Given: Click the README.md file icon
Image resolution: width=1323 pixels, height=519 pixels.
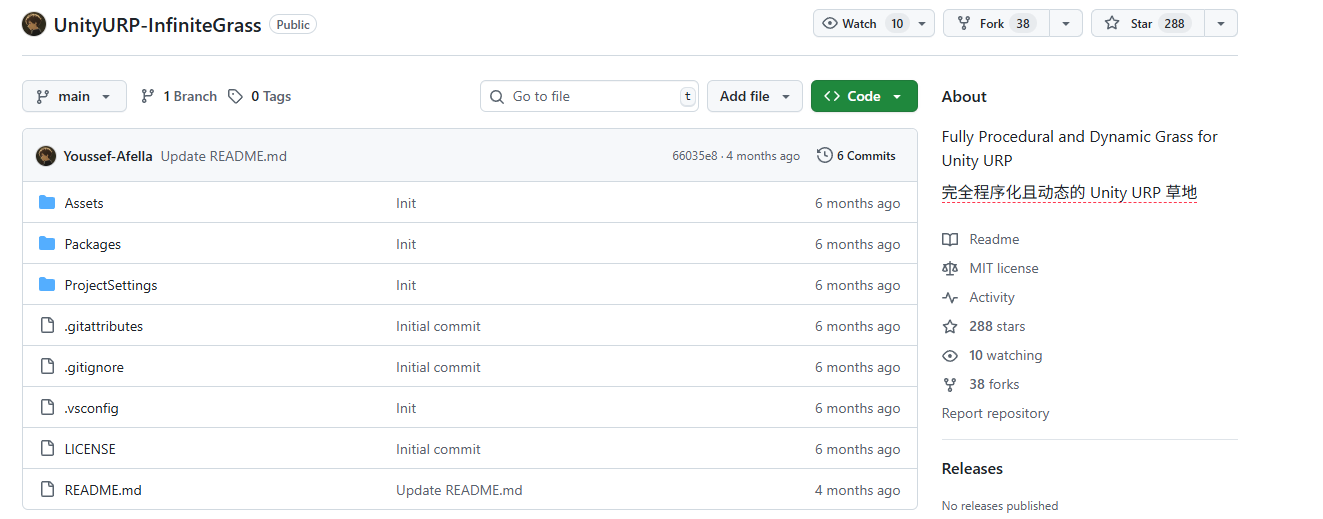Looking at the screenshot, I should coord(47,490).
